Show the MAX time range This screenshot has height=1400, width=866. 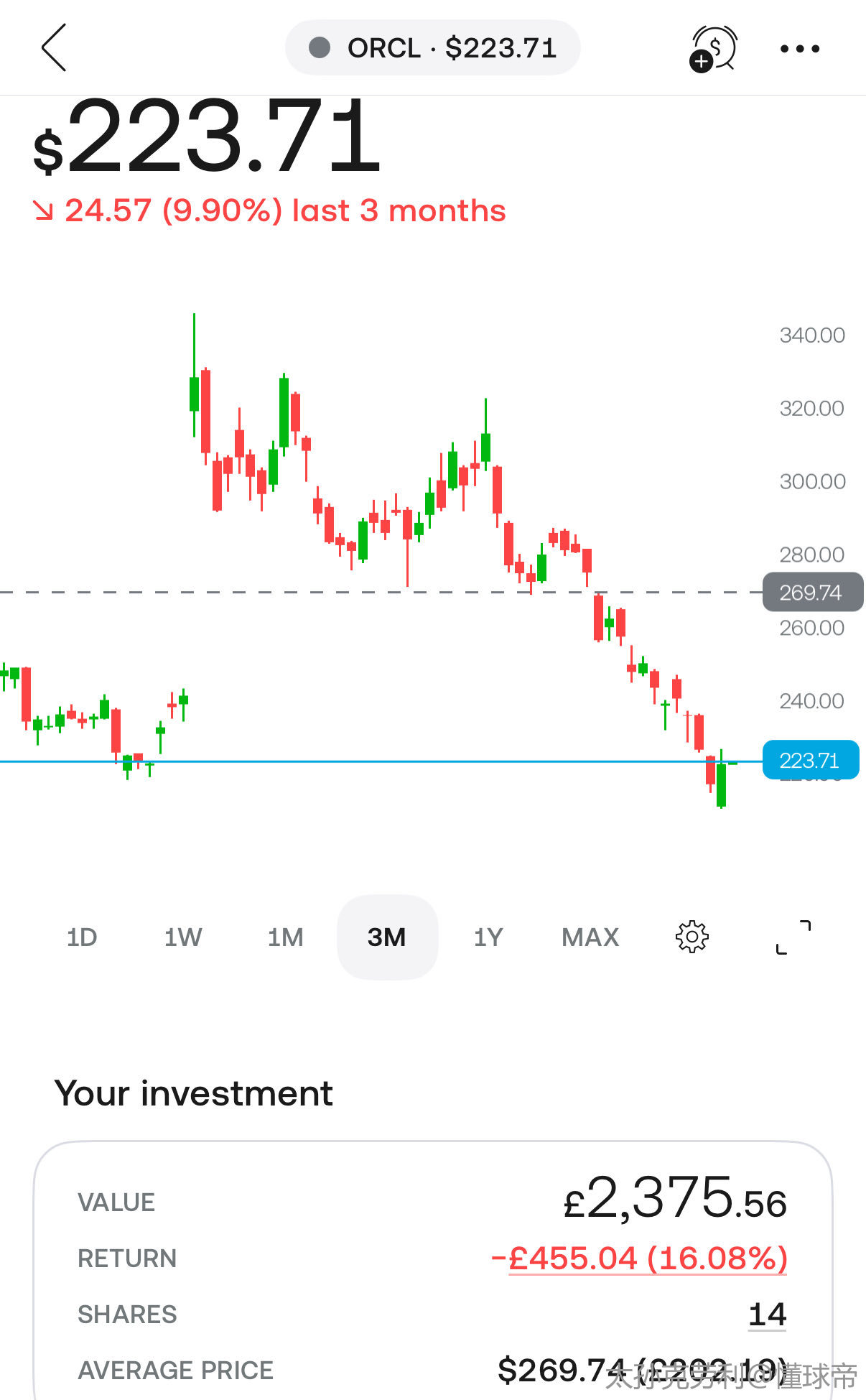coord(590,937)
